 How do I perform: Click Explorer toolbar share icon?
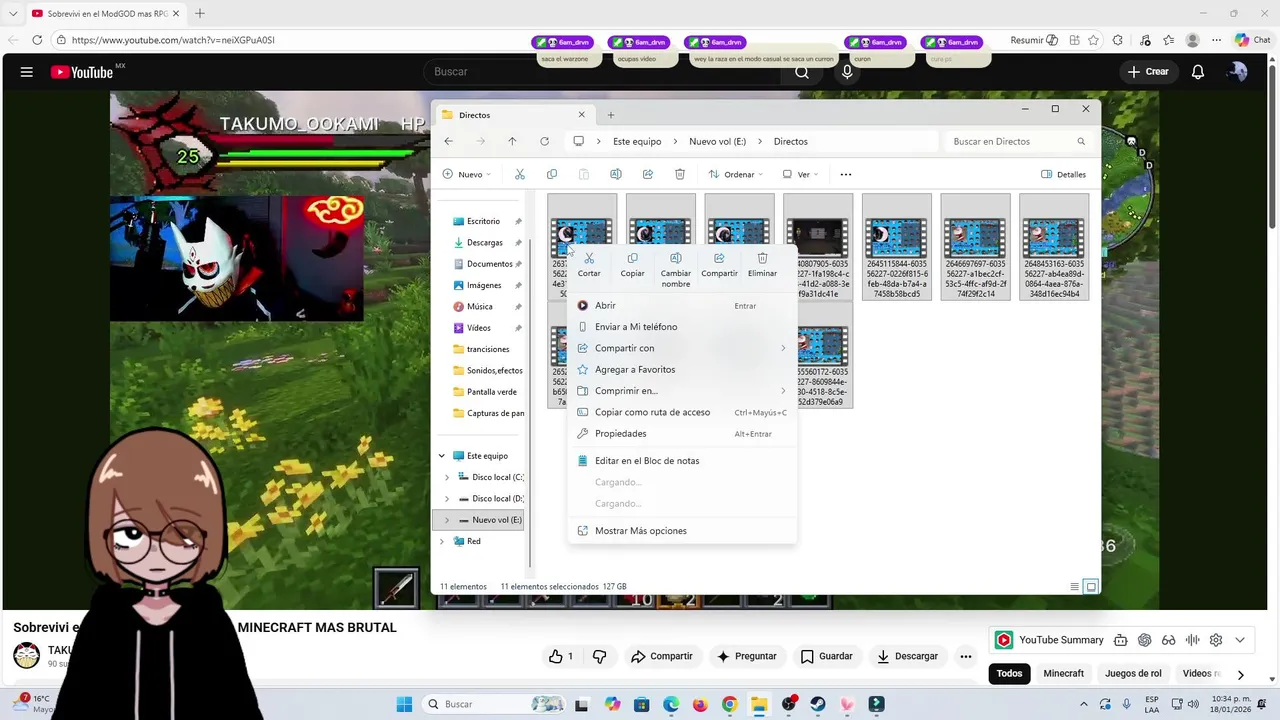click(x=648, y=174)
